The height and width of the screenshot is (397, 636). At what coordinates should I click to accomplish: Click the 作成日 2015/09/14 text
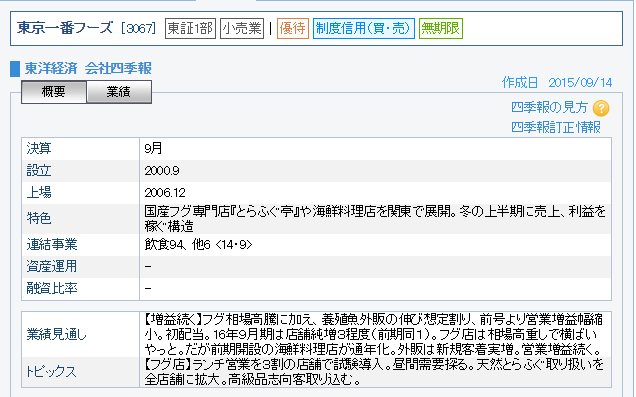pyautogui.click(x=557, y=83)
